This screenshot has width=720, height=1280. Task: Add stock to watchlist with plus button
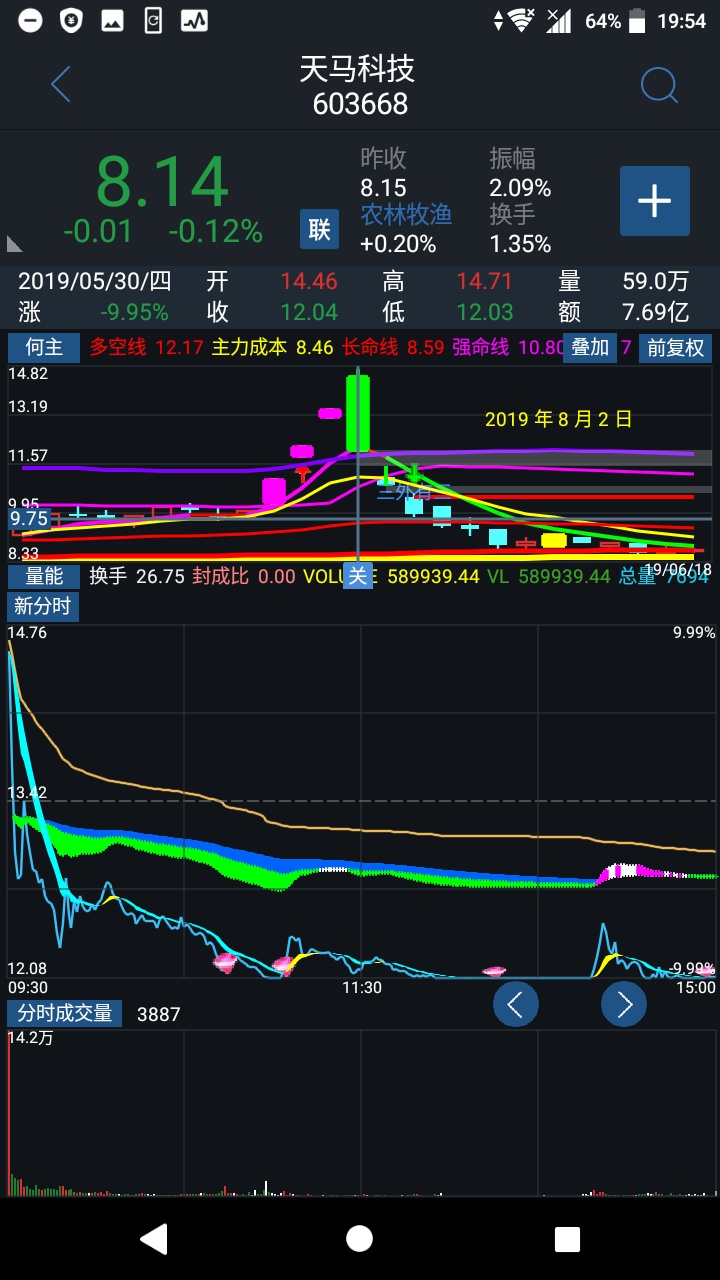[x=655, y=201]
